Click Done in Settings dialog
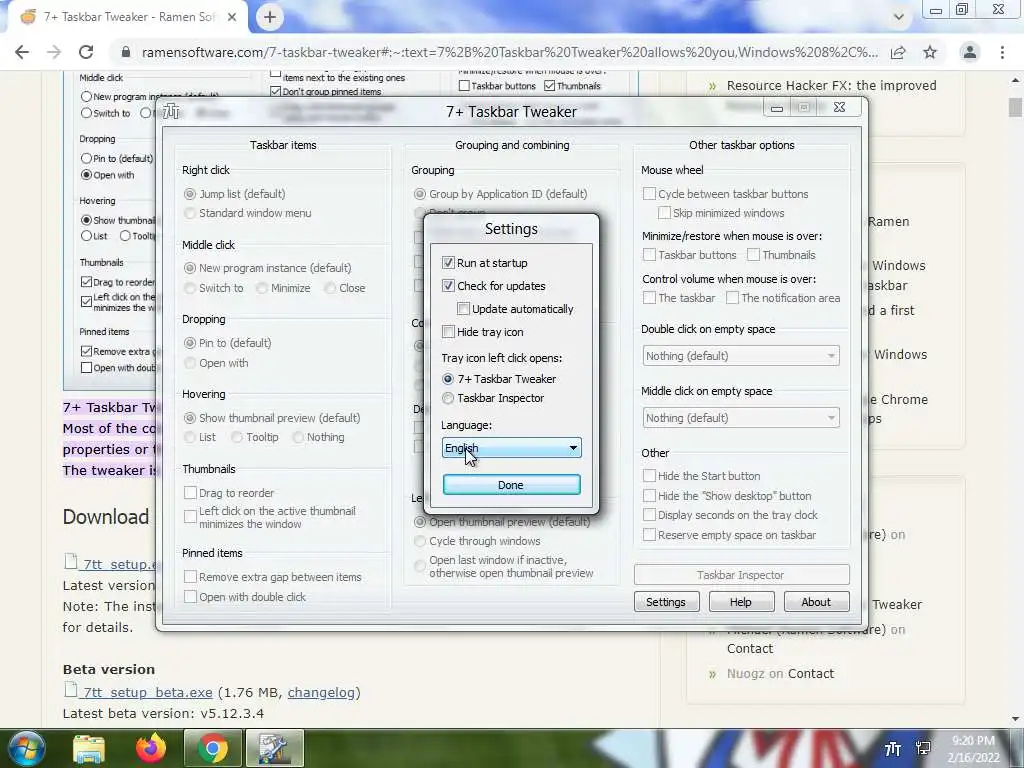Image resolution: width=1024 pixels, height=768 pixels. click(x=511, y=485)
